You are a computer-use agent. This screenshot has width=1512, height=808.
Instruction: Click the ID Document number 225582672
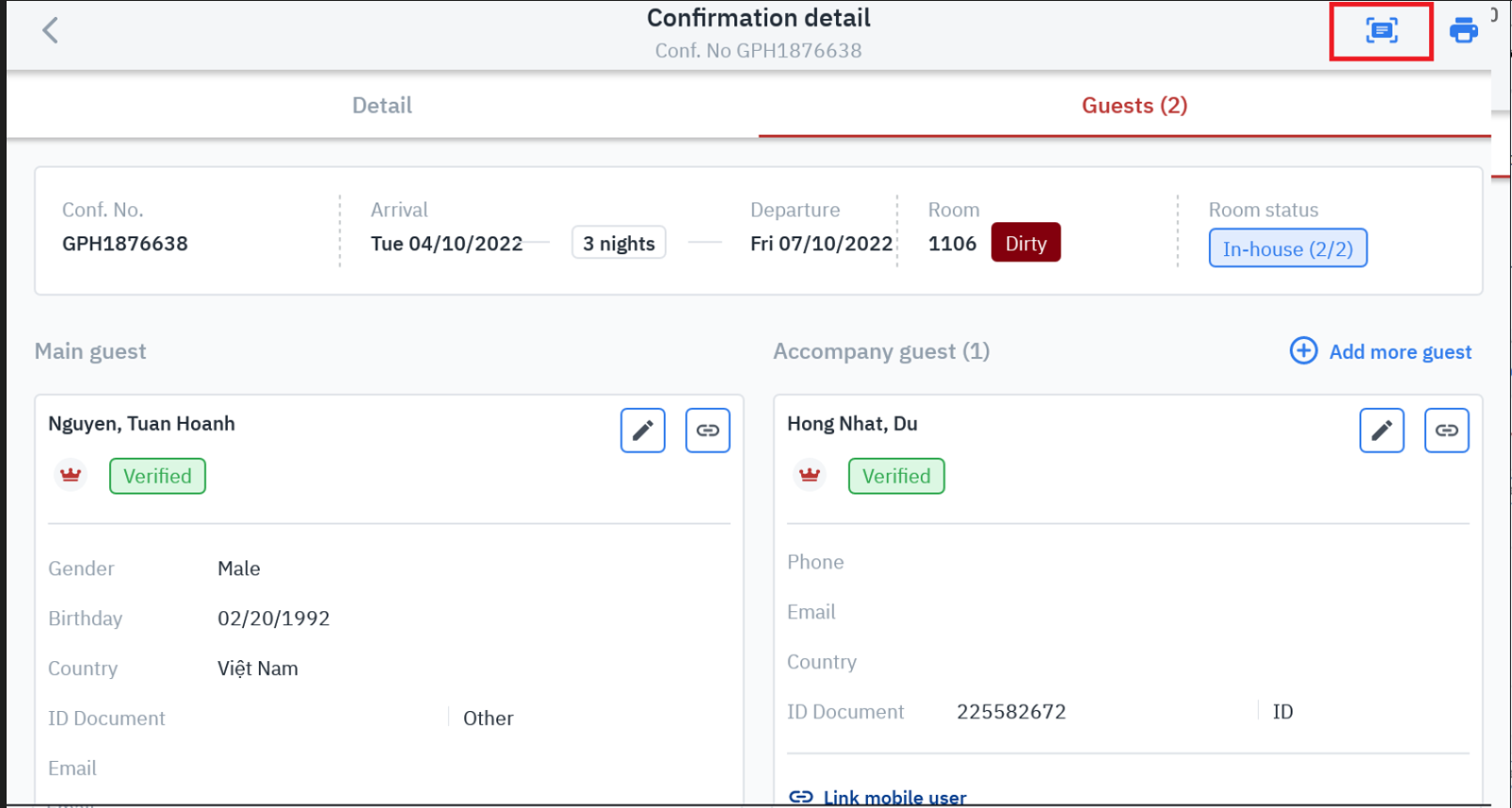click(x=1011, y=712)
